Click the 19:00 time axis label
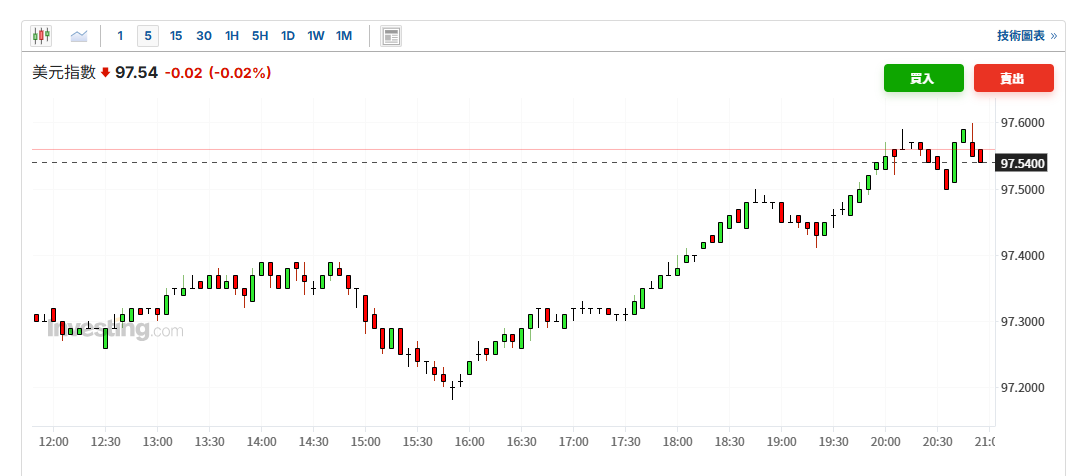1091x476 pixels. (781, 442)
